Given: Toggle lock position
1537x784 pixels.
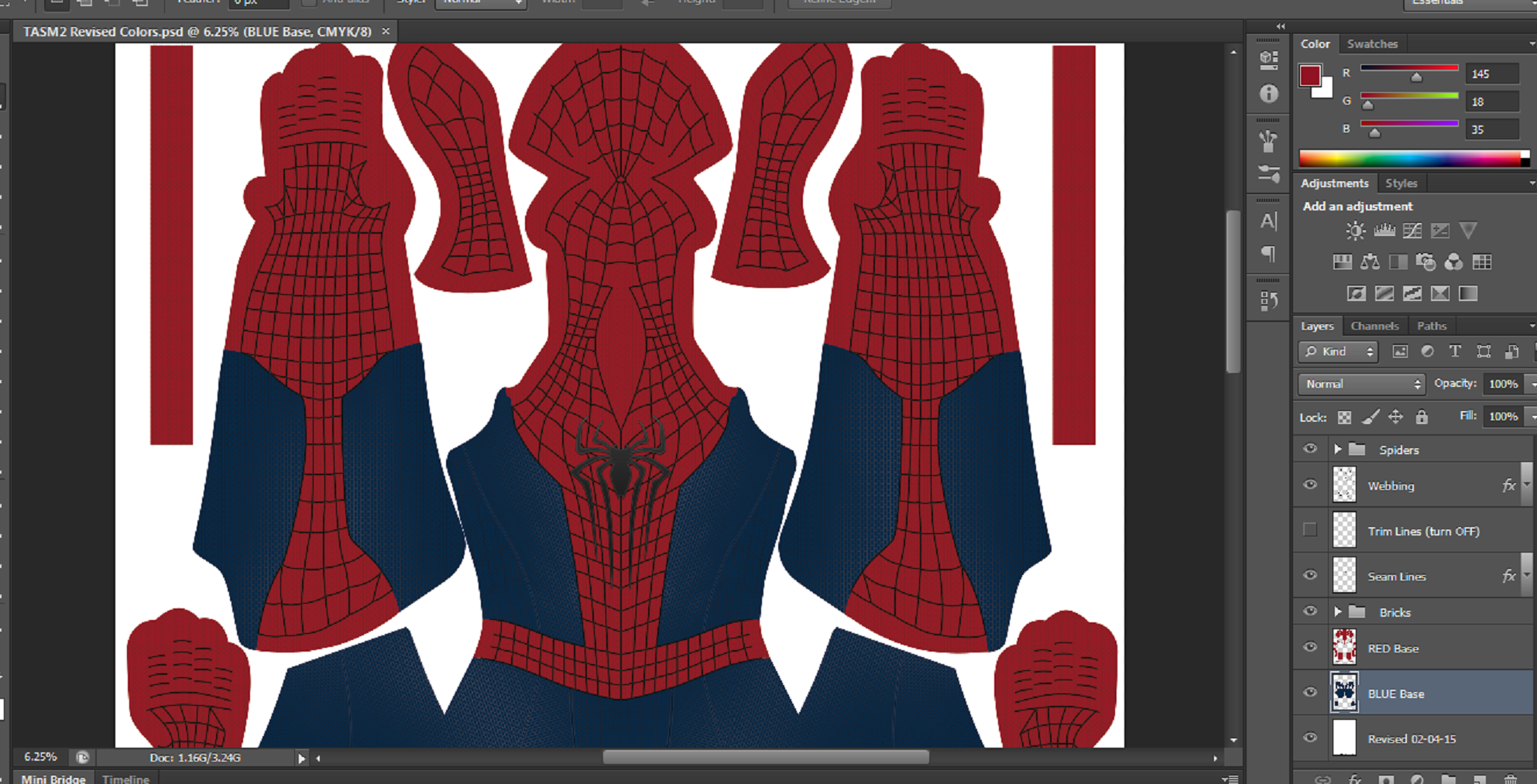Looking at the screenshot, I should tap(1395, 417).
